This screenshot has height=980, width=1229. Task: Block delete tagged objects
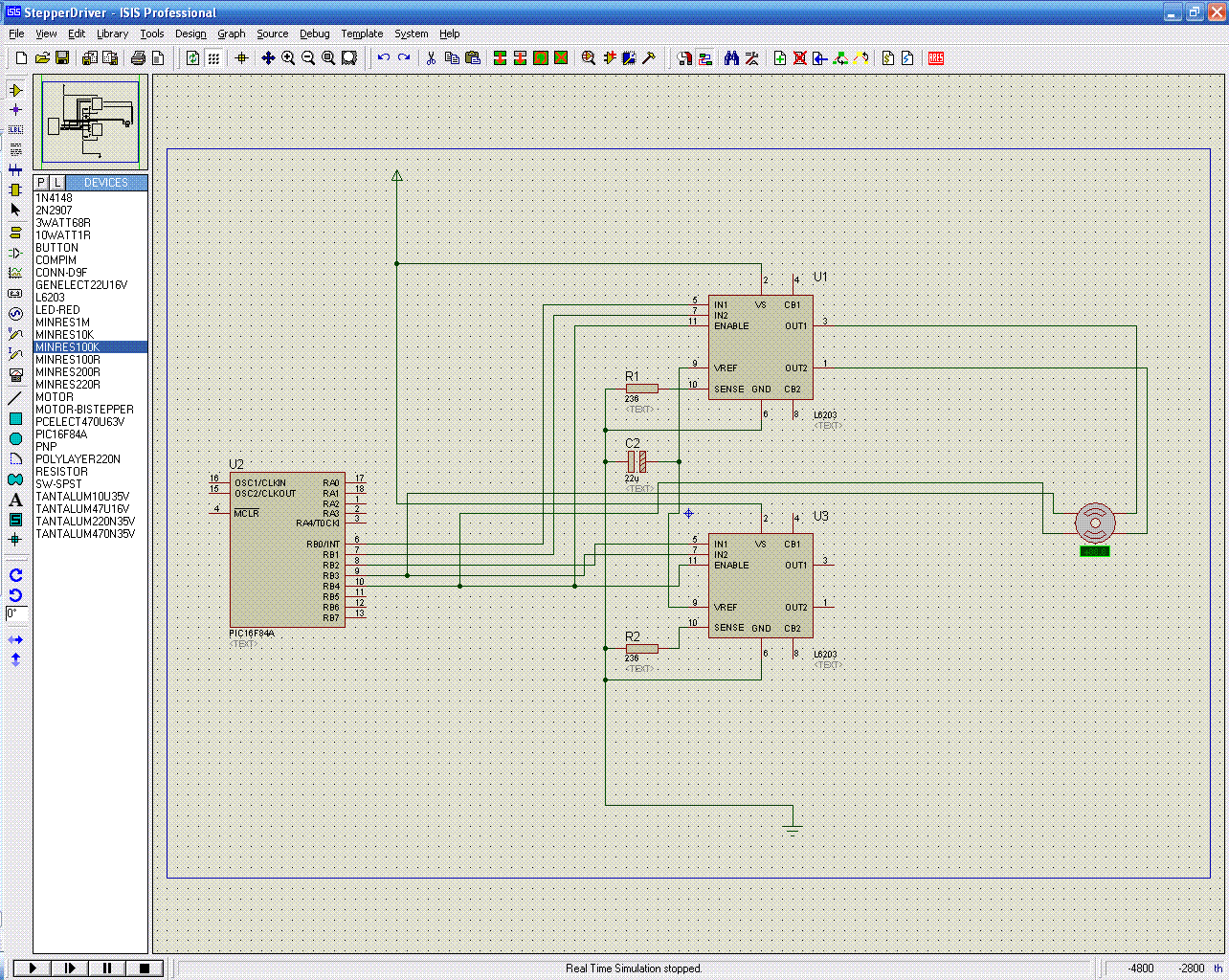tap(561, 58)
